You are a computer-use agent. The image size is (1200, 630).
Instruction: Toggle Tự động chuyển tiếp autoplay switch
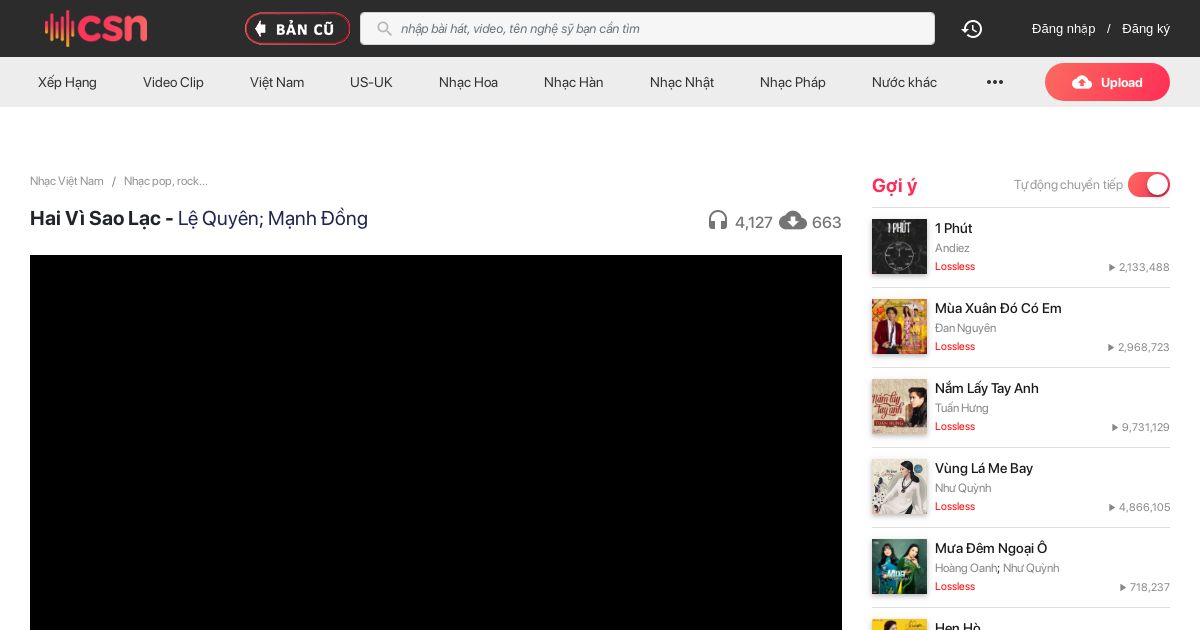pos(1149,185)
